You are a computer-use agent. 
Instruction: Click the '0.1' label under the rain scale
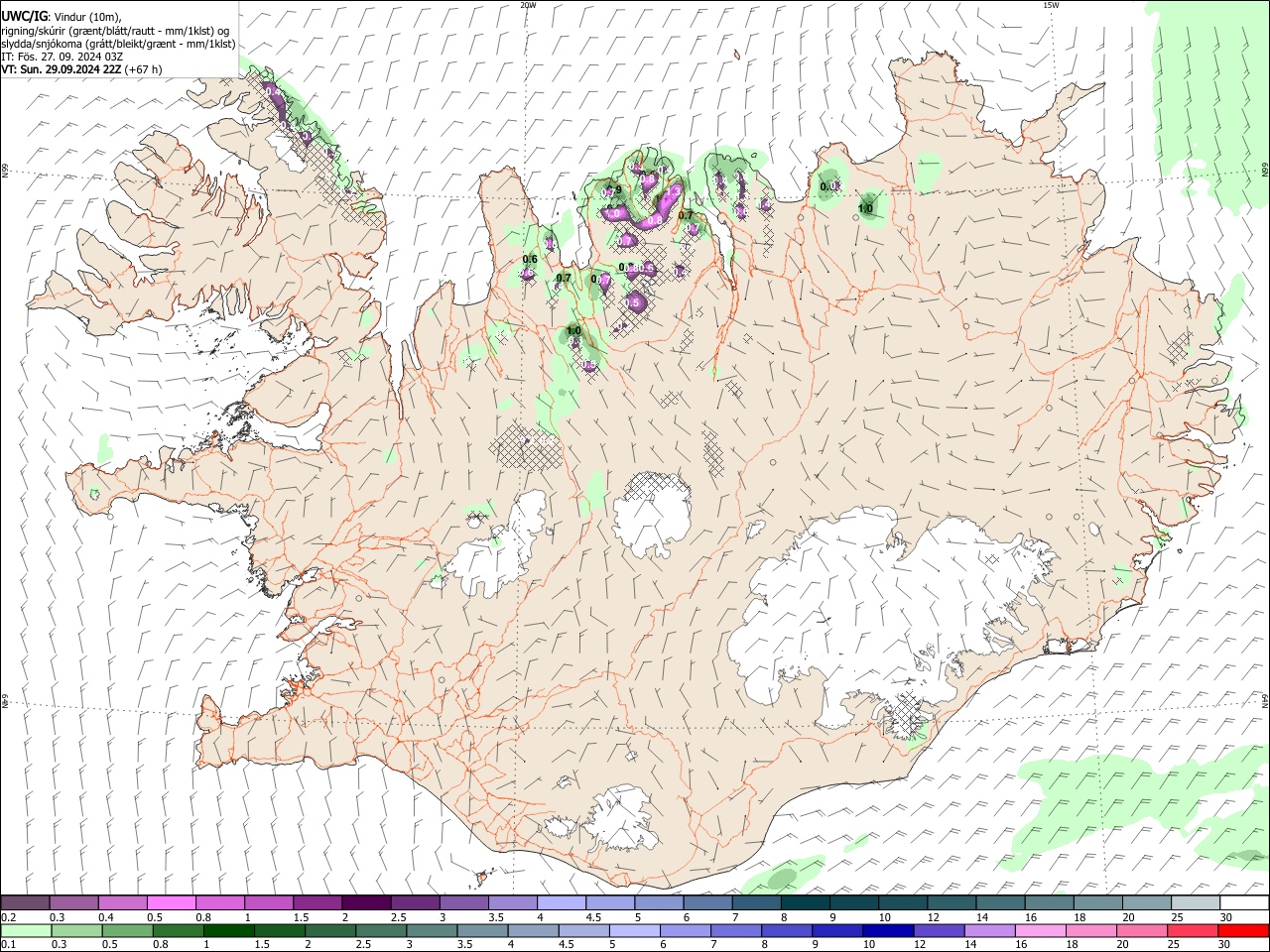pos(8,945)
